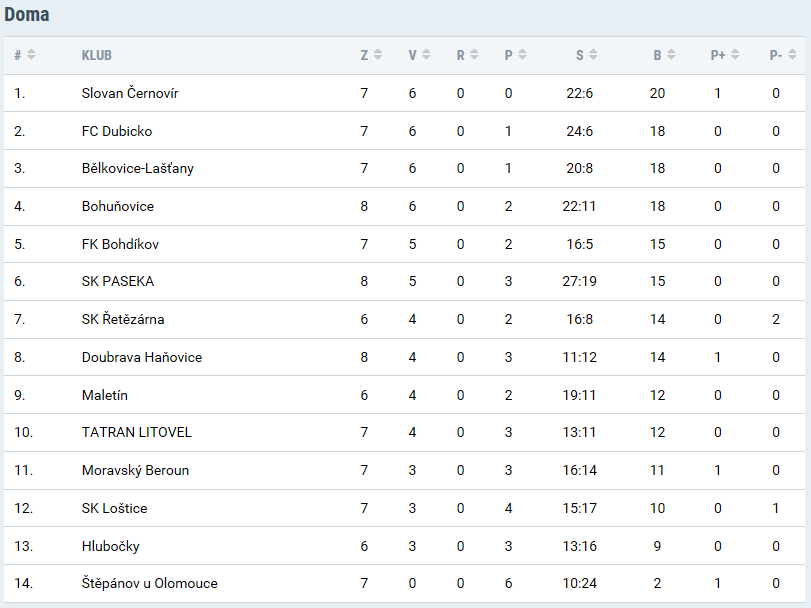Sort by P losses column arrows
This screenshot has width=811, height=608.
pos(522,54)
